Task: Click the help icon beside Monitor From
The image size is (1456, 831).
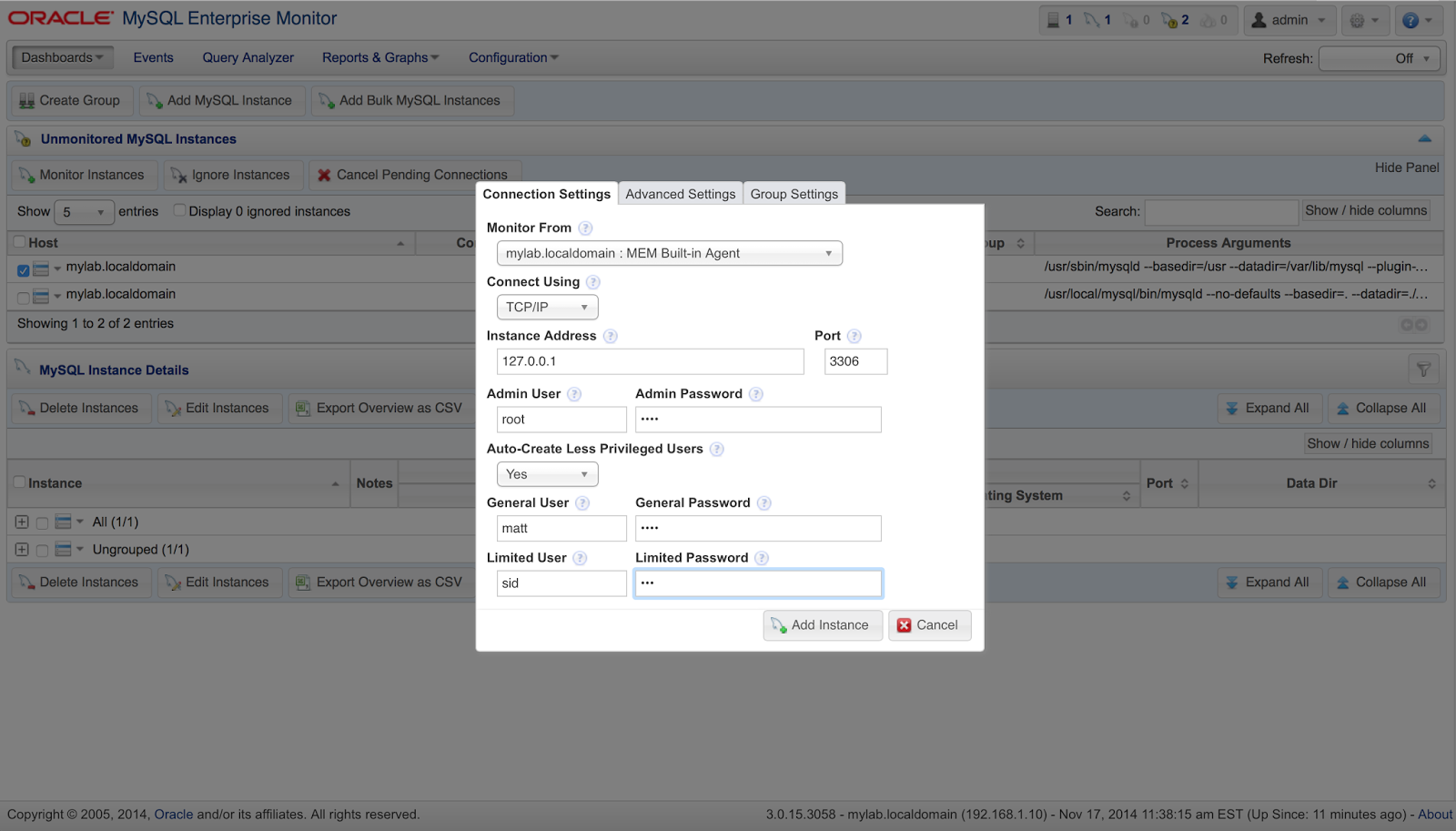Action: point(585,228)
